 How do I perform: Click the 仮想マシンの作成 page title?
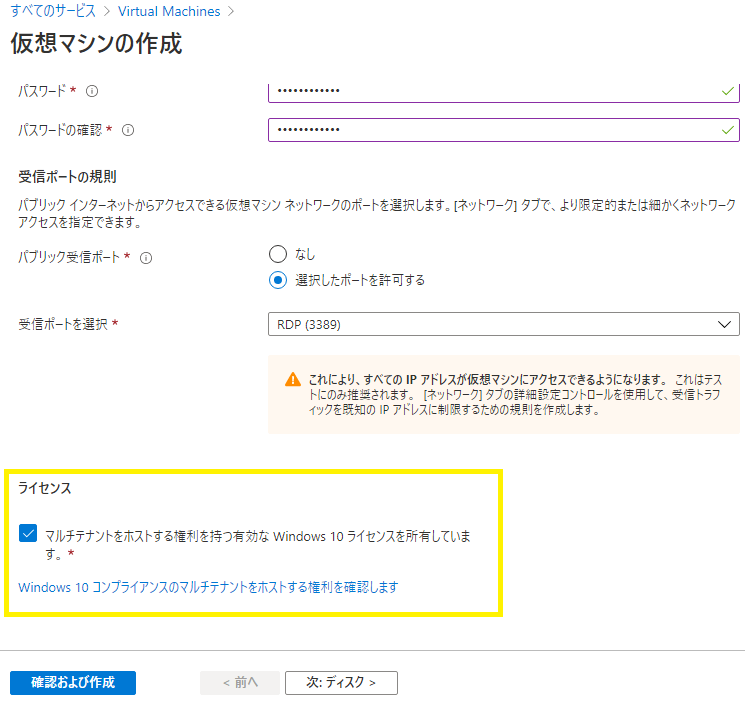coord(96,43)
